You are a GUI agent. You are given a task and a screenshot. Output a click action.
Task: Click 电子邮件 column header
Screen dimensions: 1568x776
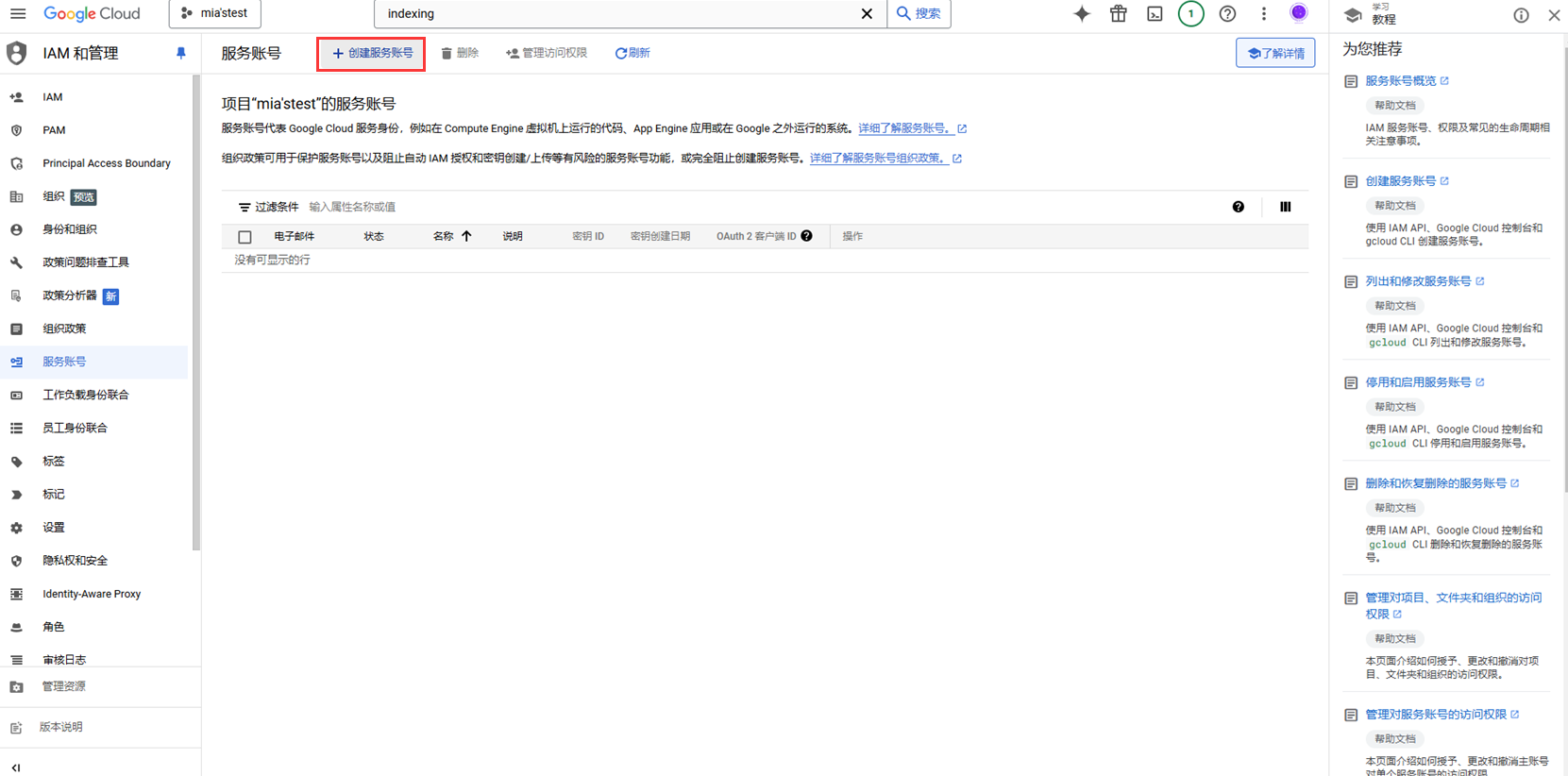[x=295, y=236]
